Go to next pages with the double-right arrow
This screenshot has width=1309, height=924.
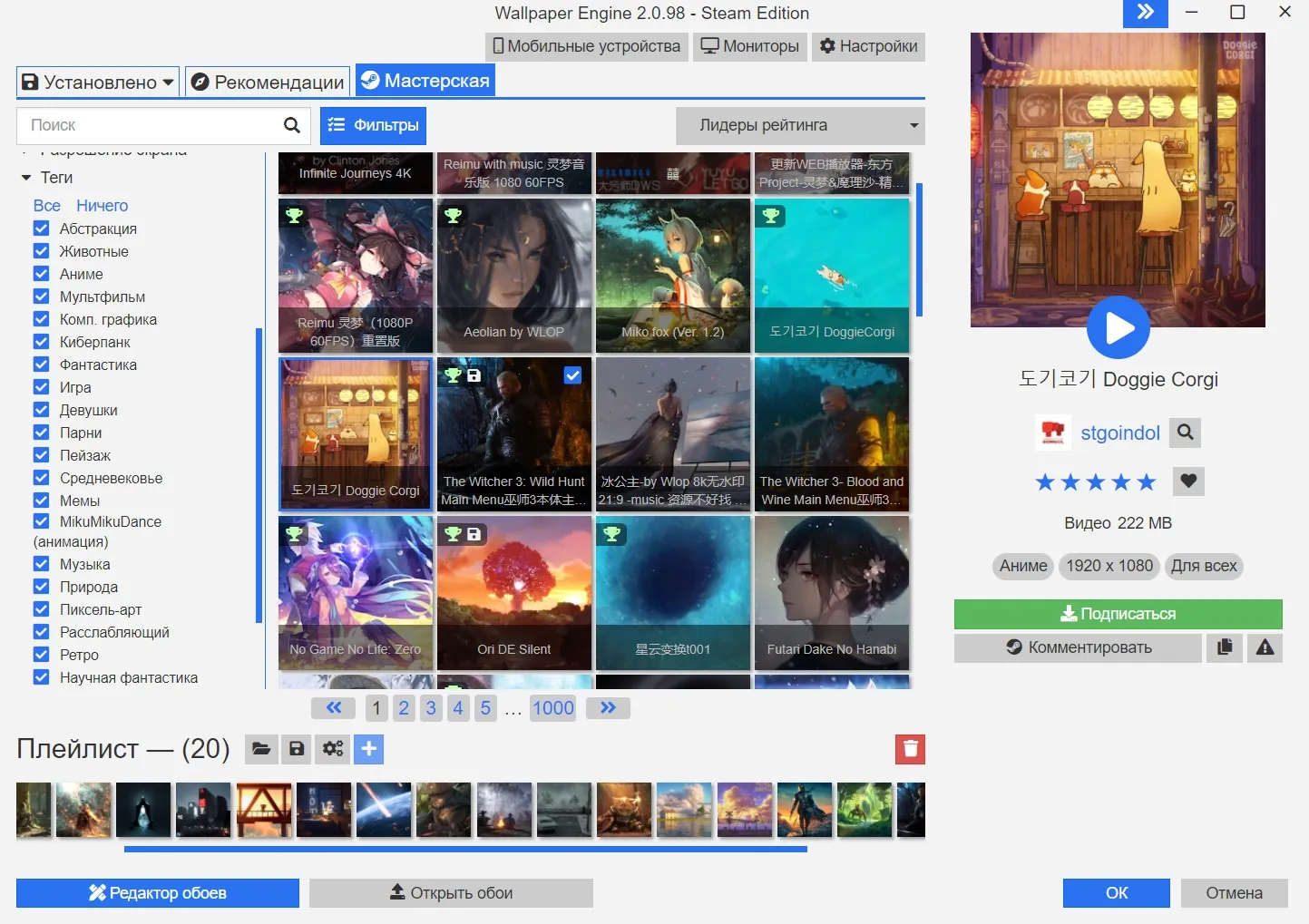[x=608, y=708]
